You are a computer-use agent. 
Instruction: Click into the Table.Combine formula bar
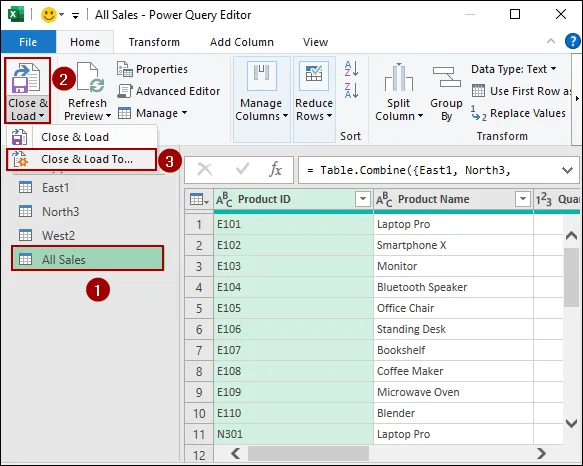pos(428,170)
